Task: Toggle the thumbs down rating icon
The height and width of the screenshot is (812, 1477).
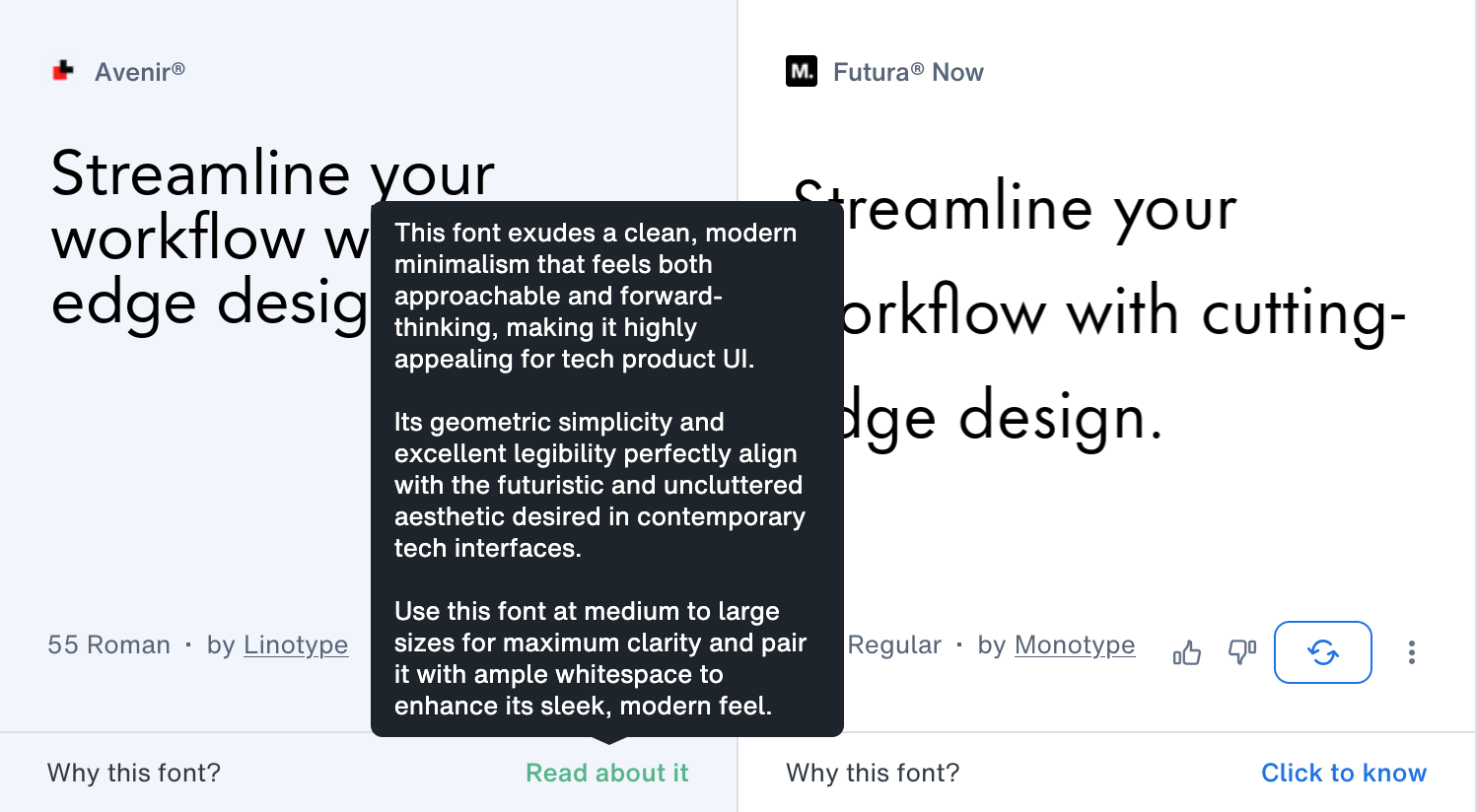Action: click(1241, 651)
